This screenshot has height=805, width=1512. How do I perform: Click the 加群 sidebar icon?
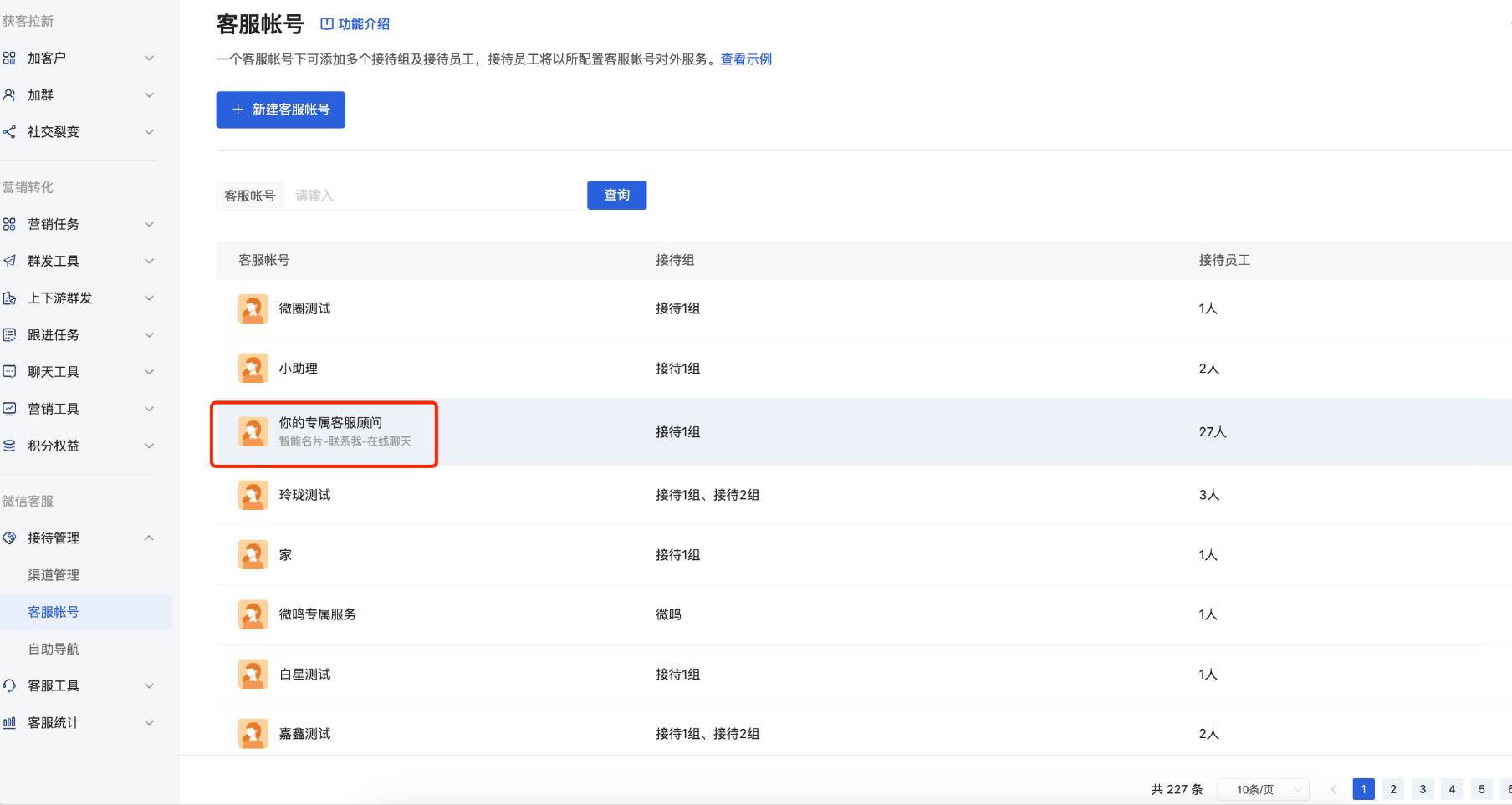tap(9, 95)
